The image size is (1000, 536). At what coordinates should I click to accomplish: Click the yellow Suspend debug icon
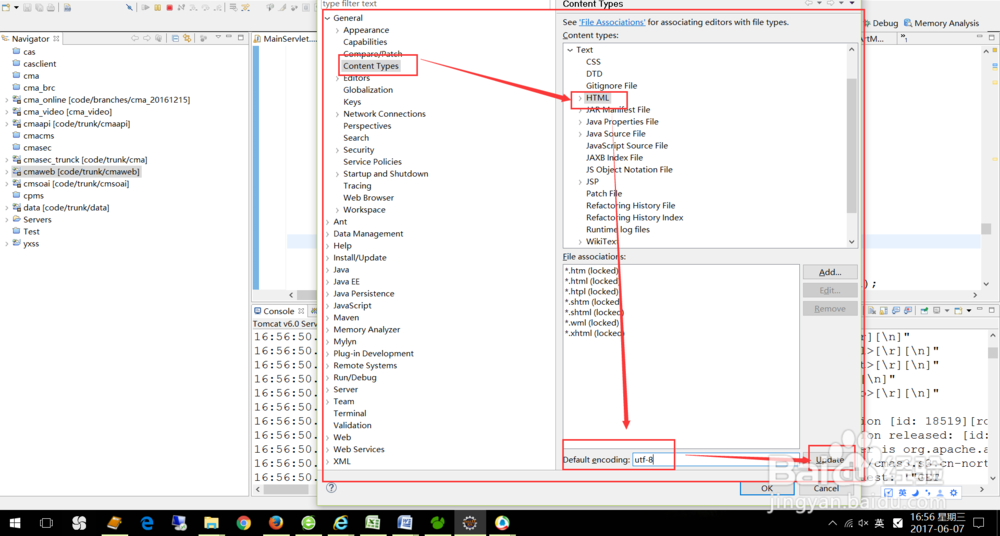[x=157, y=7]
